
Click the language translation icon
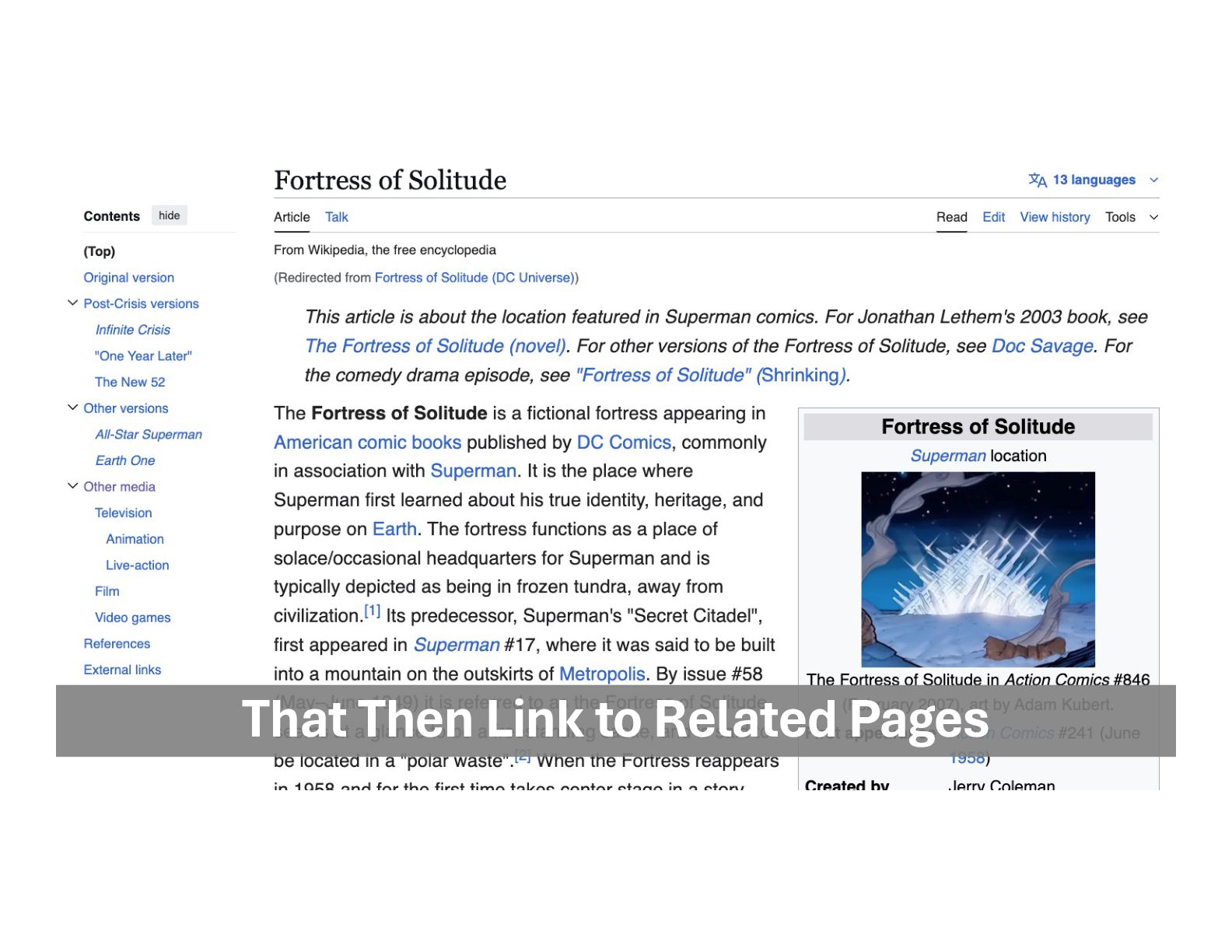point(1038,180)
